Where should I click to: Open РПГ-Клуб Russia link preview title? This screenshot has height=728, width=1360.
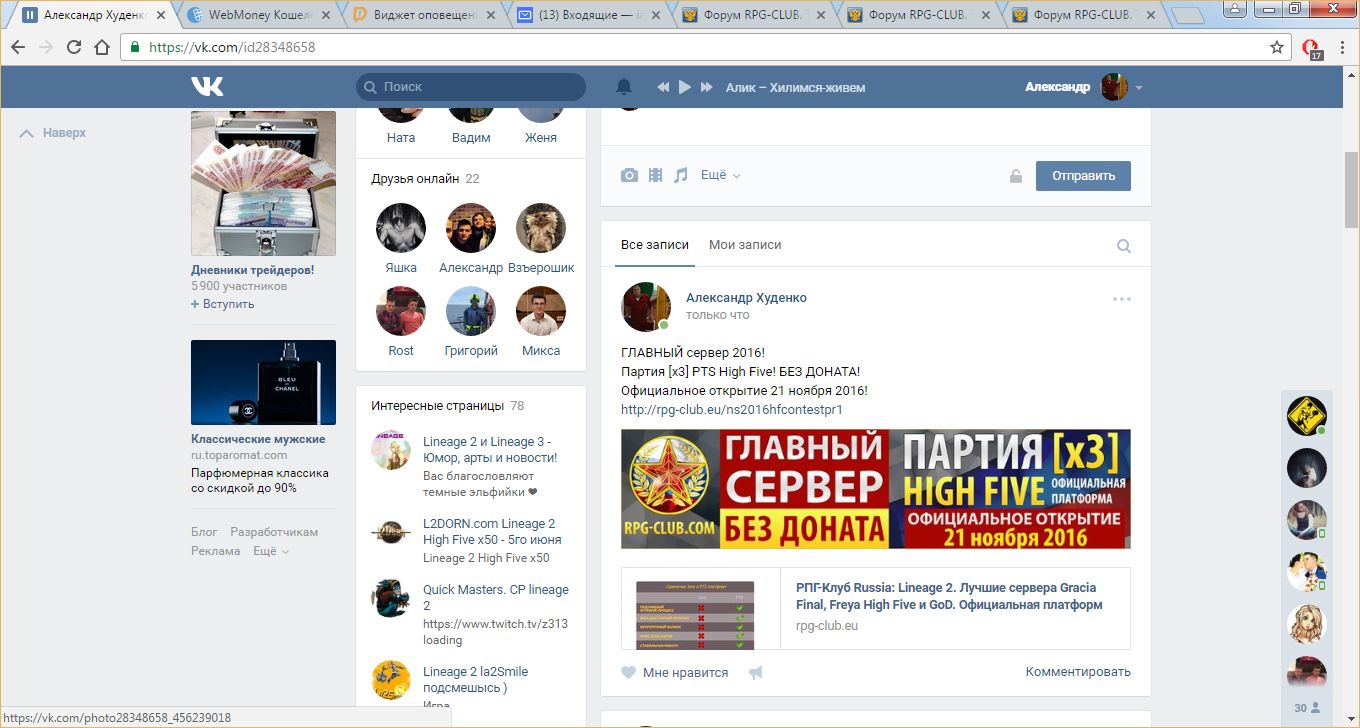[947, 596]
